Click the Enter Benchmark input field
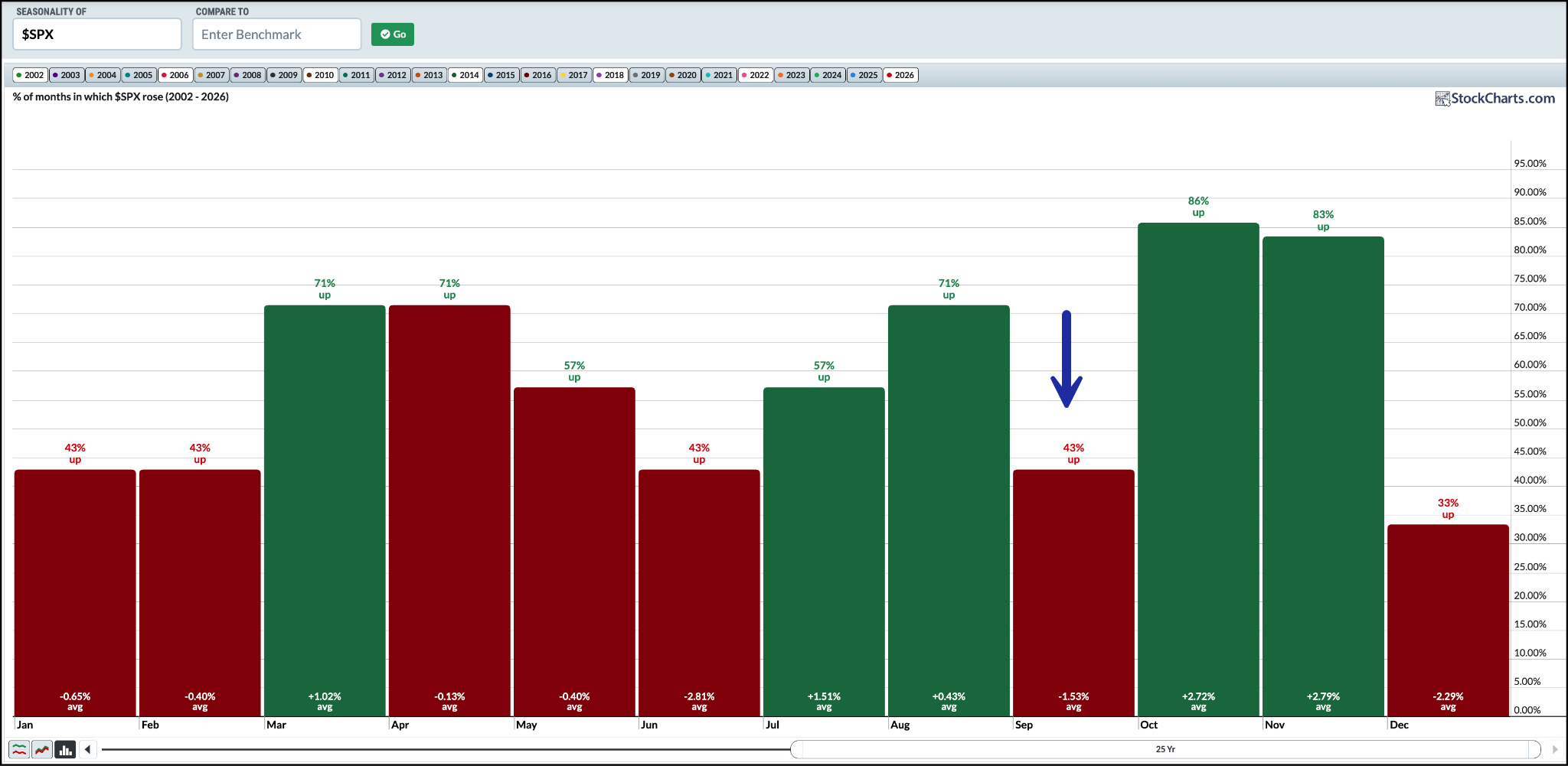1568x766 pixels. tap(276, 34)
